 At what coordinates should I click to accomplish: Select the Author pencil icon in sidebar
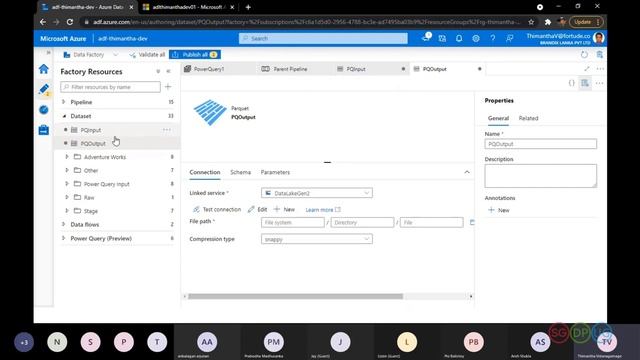pos(44,89)
